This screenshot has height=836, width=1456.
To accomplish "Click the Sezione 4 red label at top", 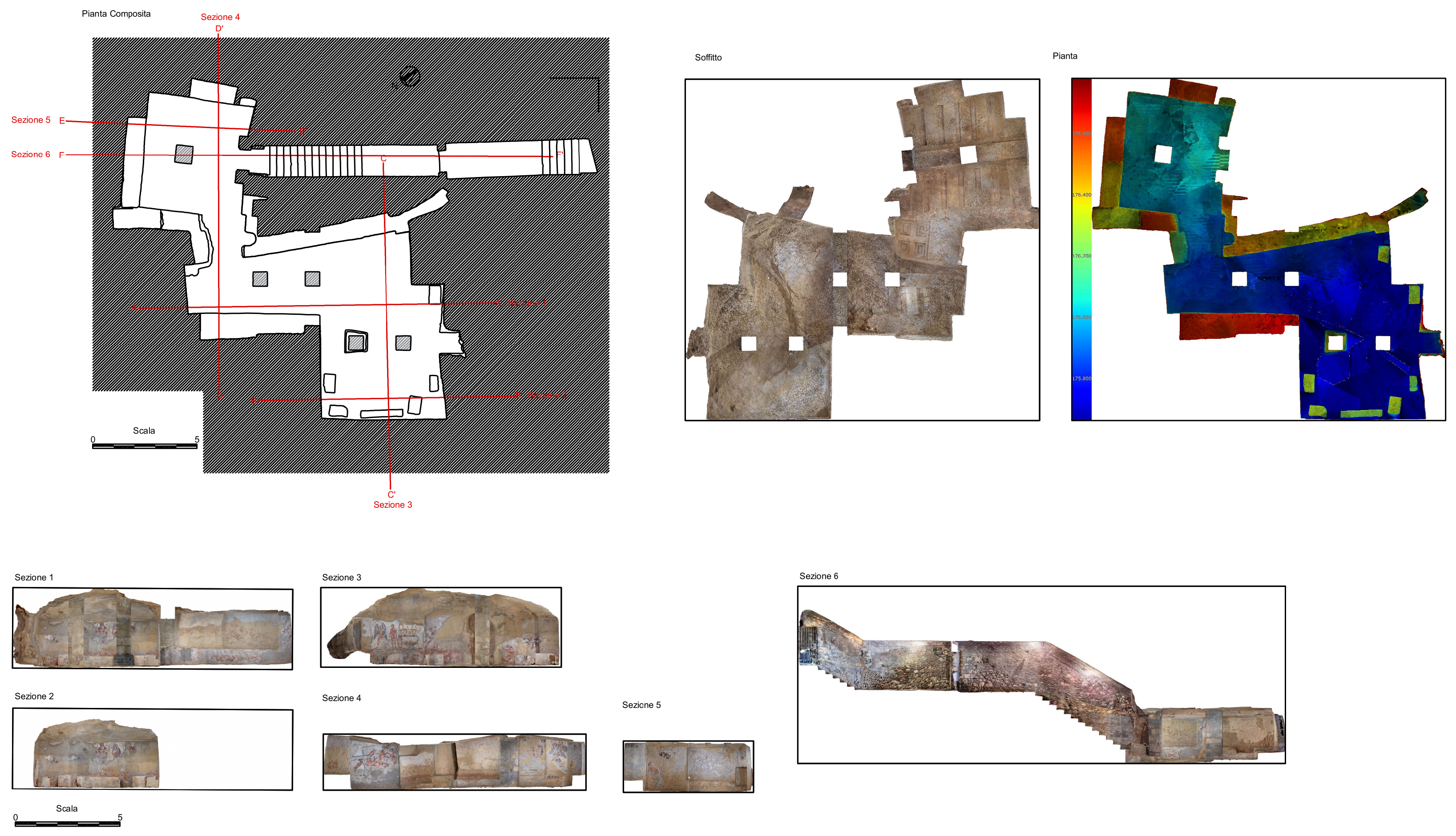I will coord(220,17).
